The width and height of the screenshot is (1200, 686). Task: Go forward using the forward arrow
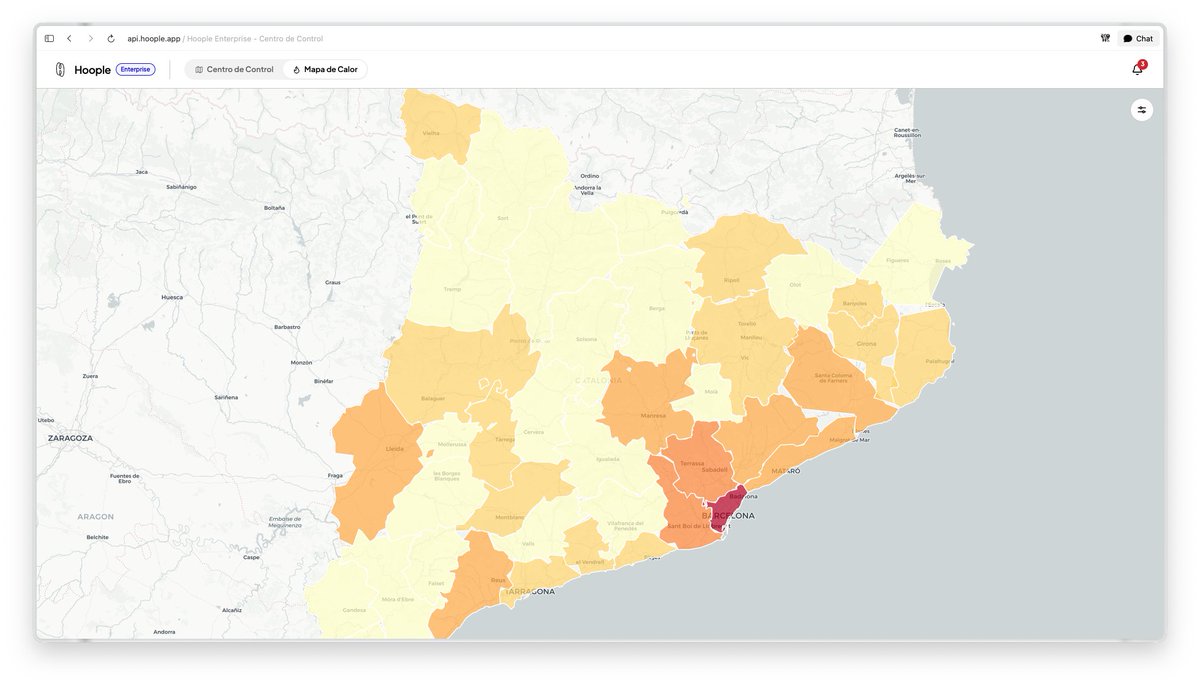[90, 39]
